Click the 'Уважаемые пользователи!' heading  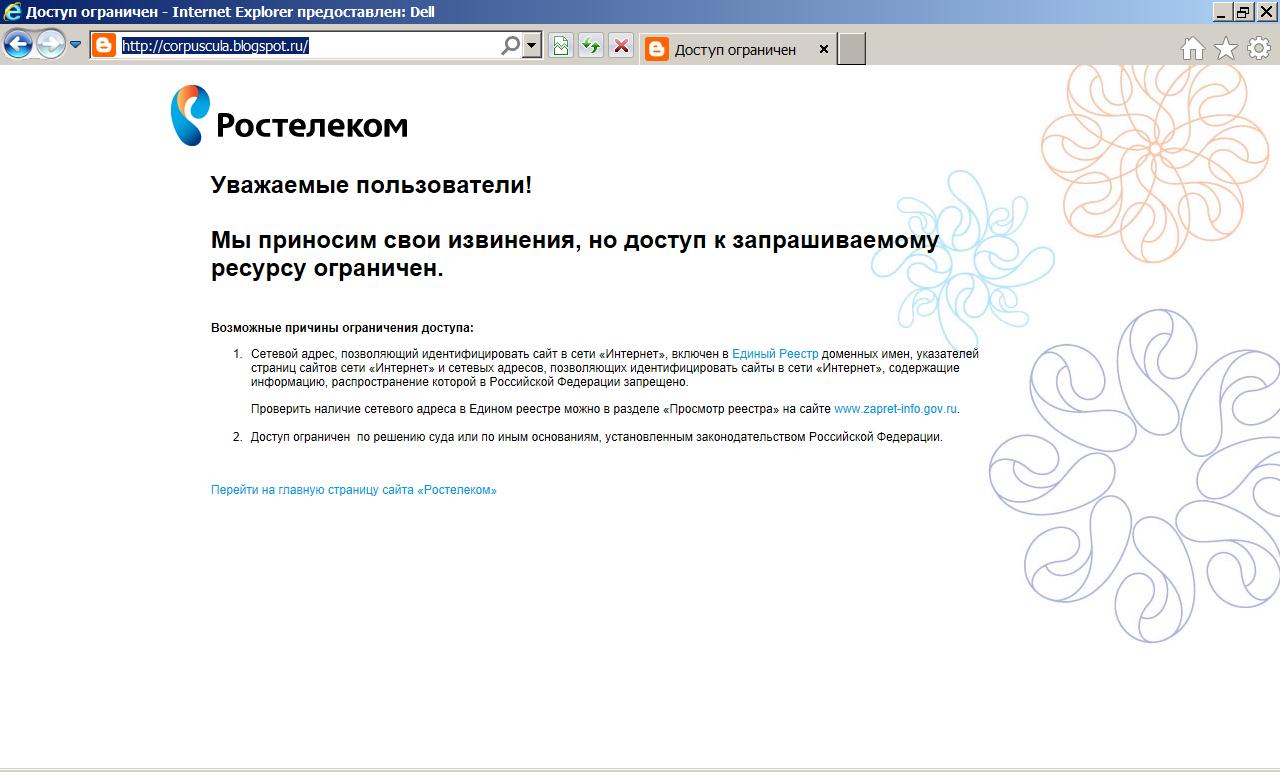tap(371, 185)
